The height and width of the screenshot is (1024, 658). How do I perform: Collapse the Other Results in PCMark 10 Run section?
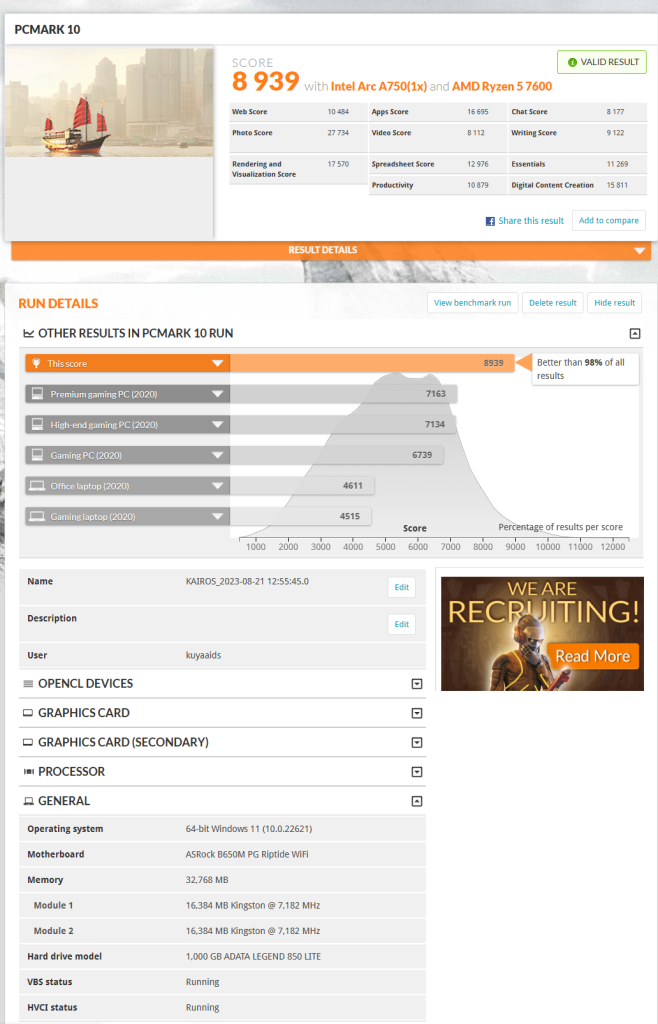click(634, 334)
